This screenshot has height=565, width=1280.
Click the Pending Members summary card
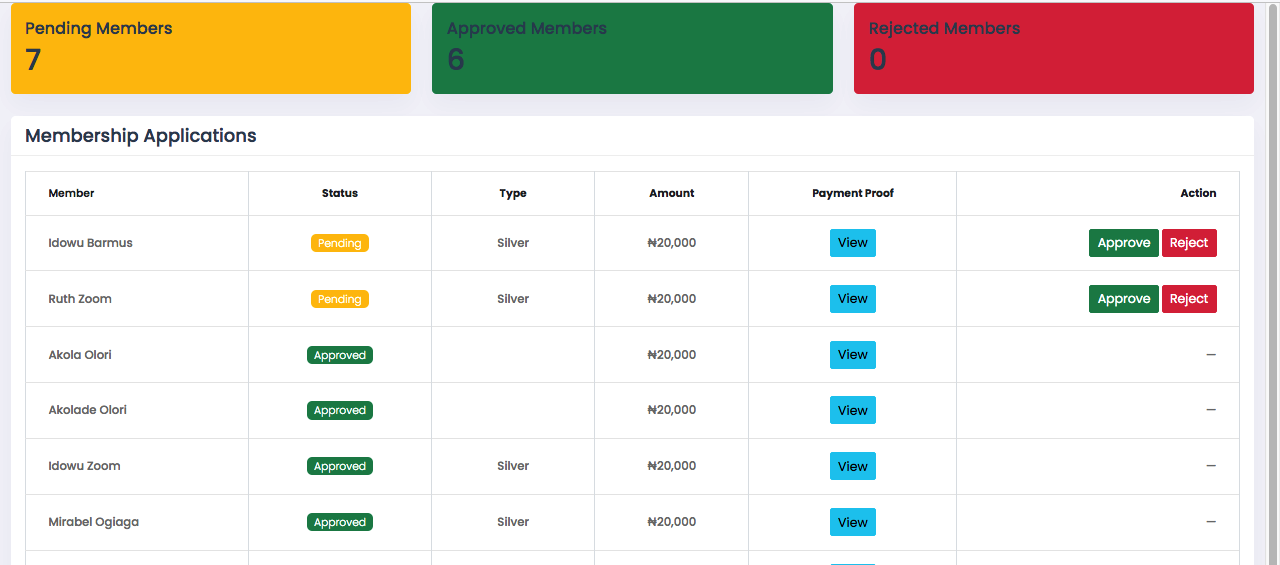pos(210,48)
